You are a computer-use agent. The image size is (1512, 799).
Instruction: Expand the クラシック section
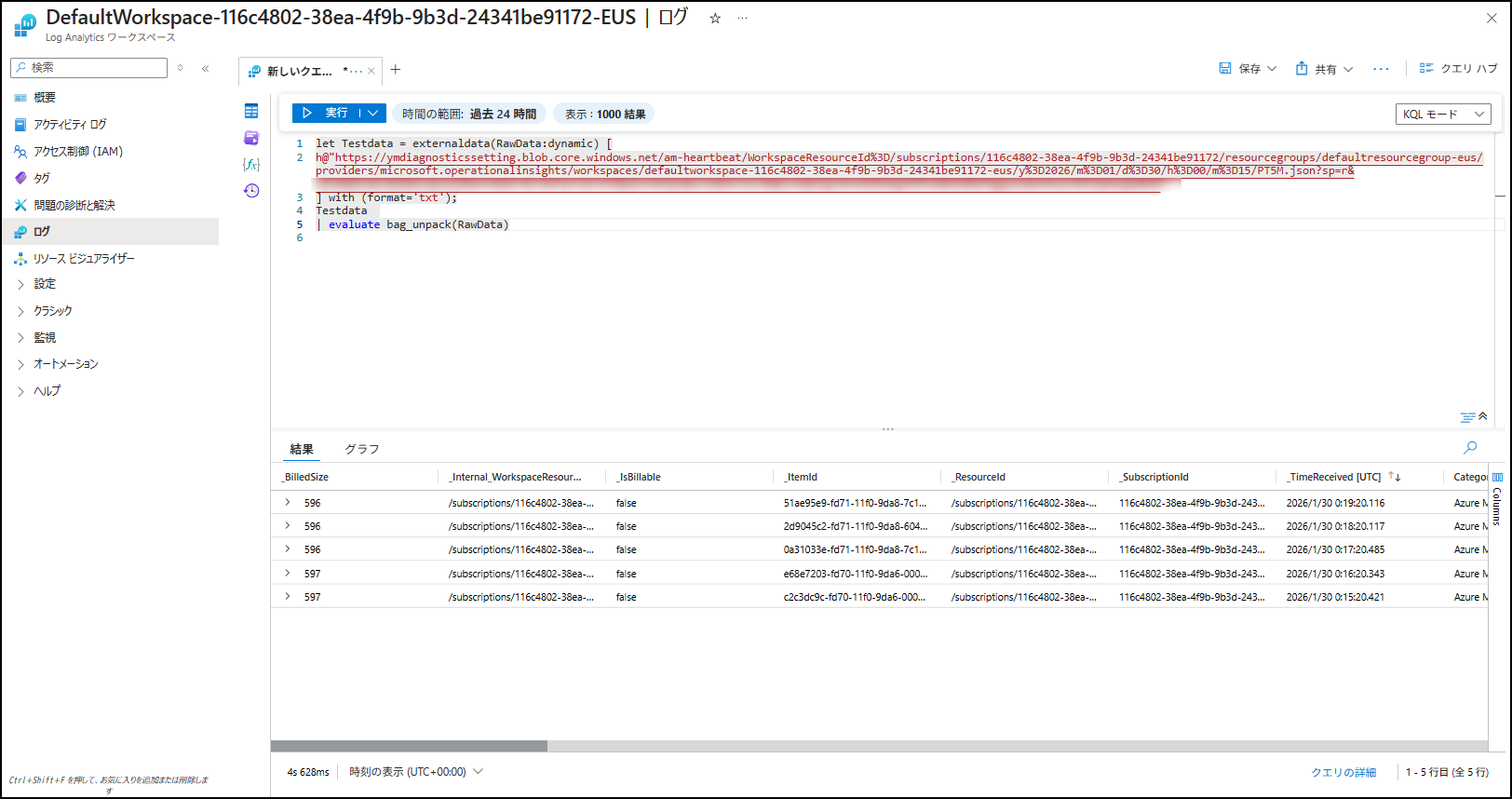pos(20,311)
